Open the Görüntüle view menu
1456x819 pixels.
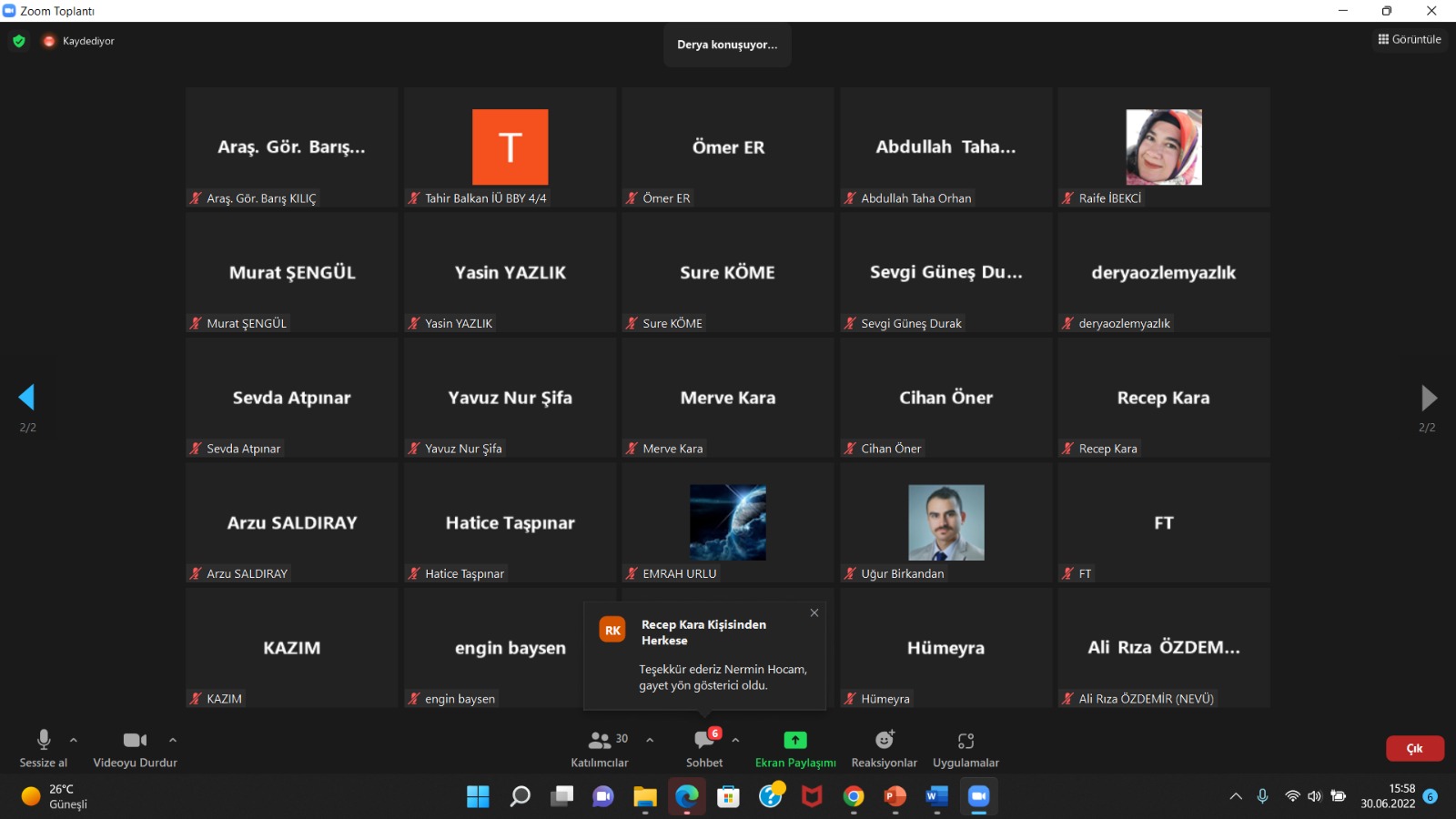1410,39
